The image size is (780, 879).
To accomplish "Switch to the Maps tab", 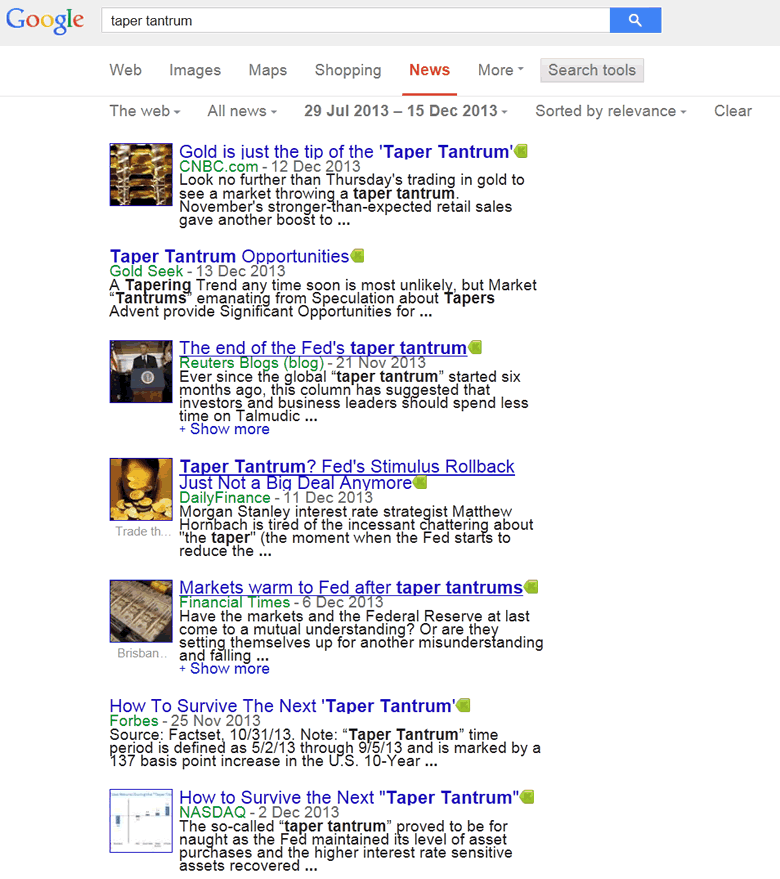I will tap(268, 70).
